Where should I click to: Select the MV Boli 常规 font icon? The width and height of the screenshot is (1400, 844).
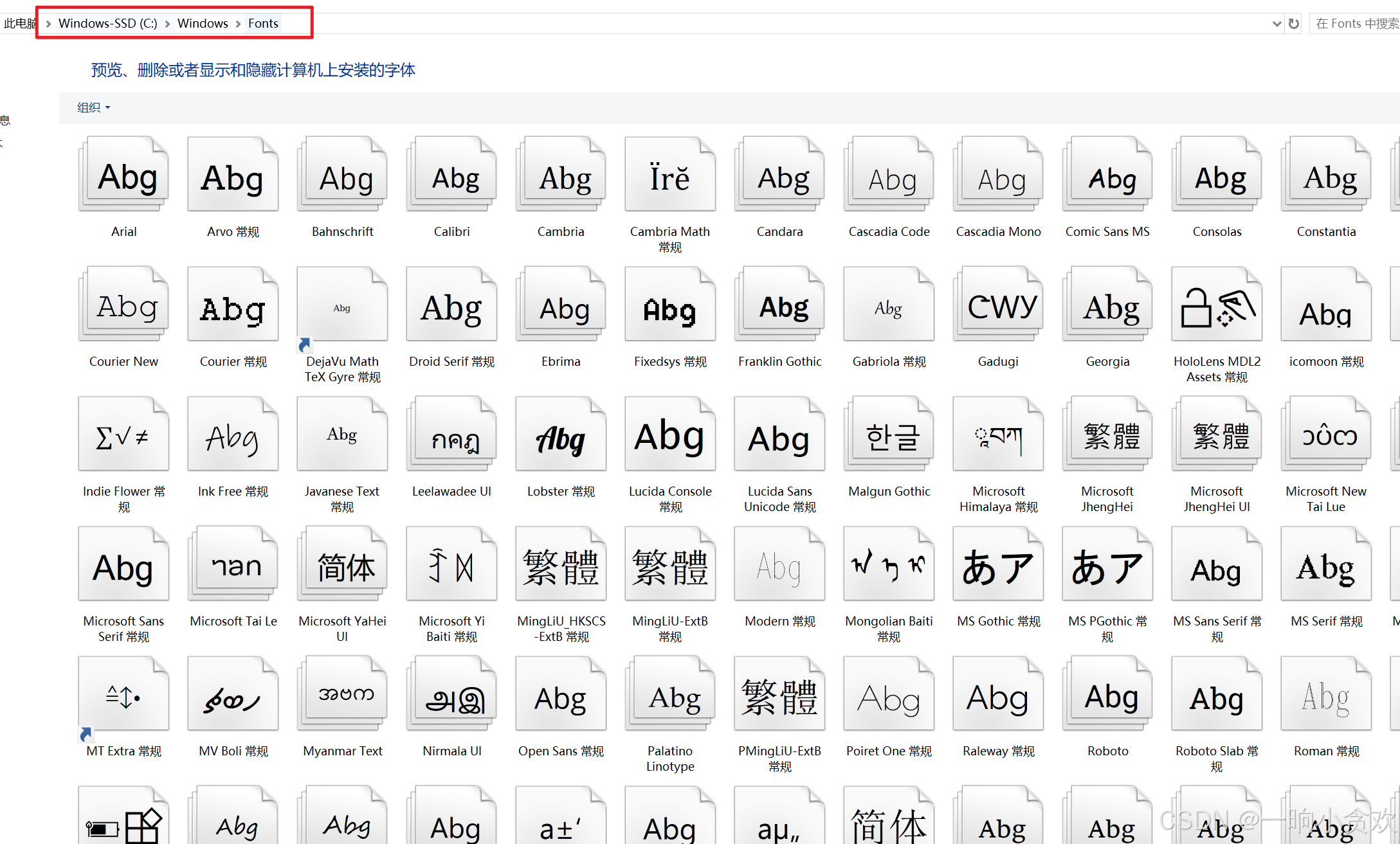(233, 693)
